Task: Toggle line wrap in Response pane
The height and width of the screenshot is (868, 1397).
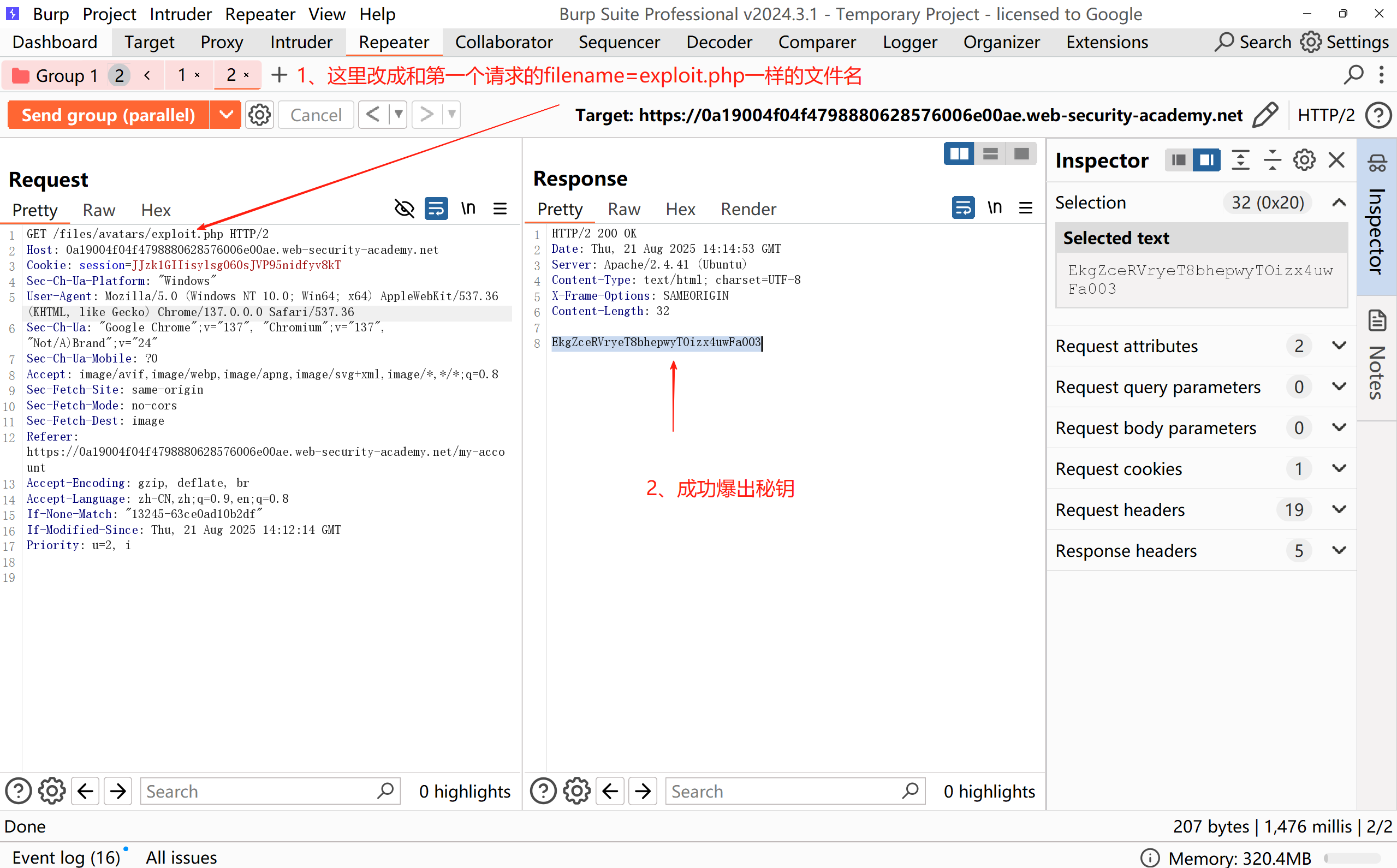Action: coord(962,208)
